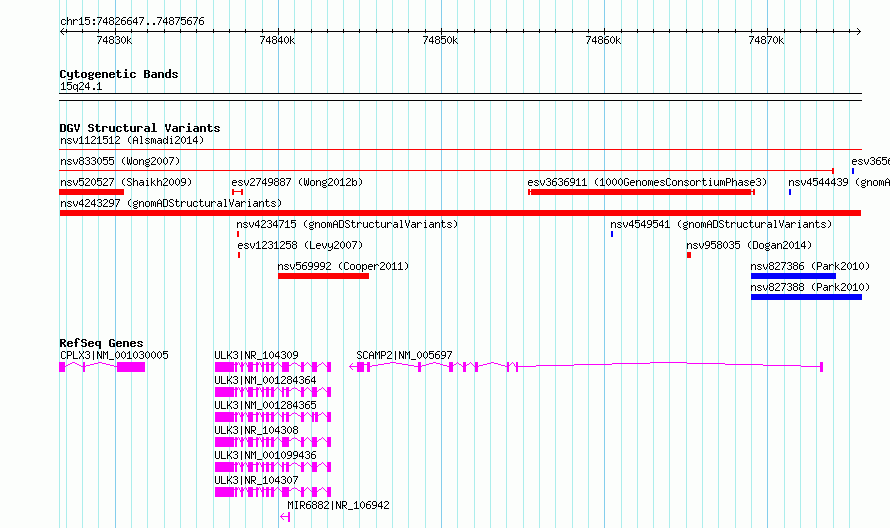Select the ULK3|NR_104309 transcript label
Screen dimensions: 890x528
256,355
